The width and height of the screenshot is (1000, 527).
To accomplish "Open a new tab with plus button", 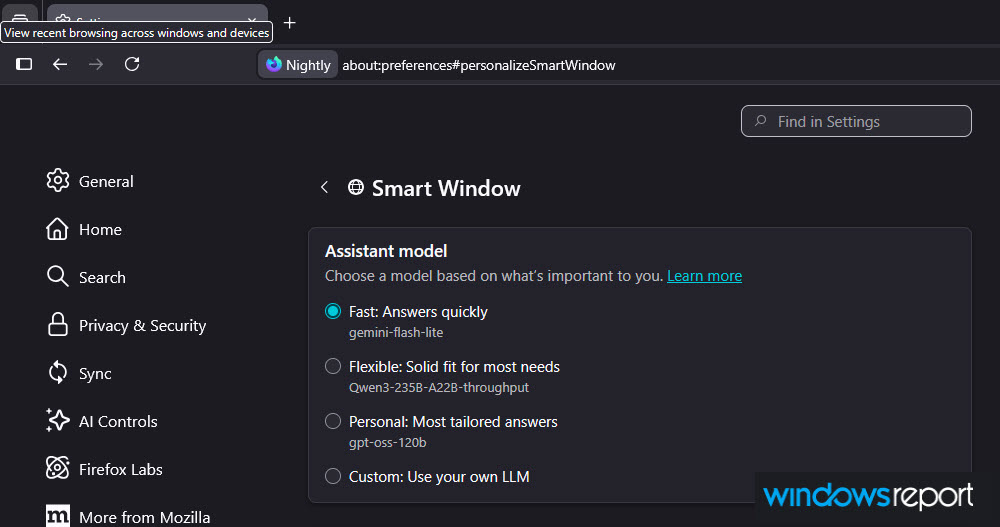I will click(x=290, y=23).
